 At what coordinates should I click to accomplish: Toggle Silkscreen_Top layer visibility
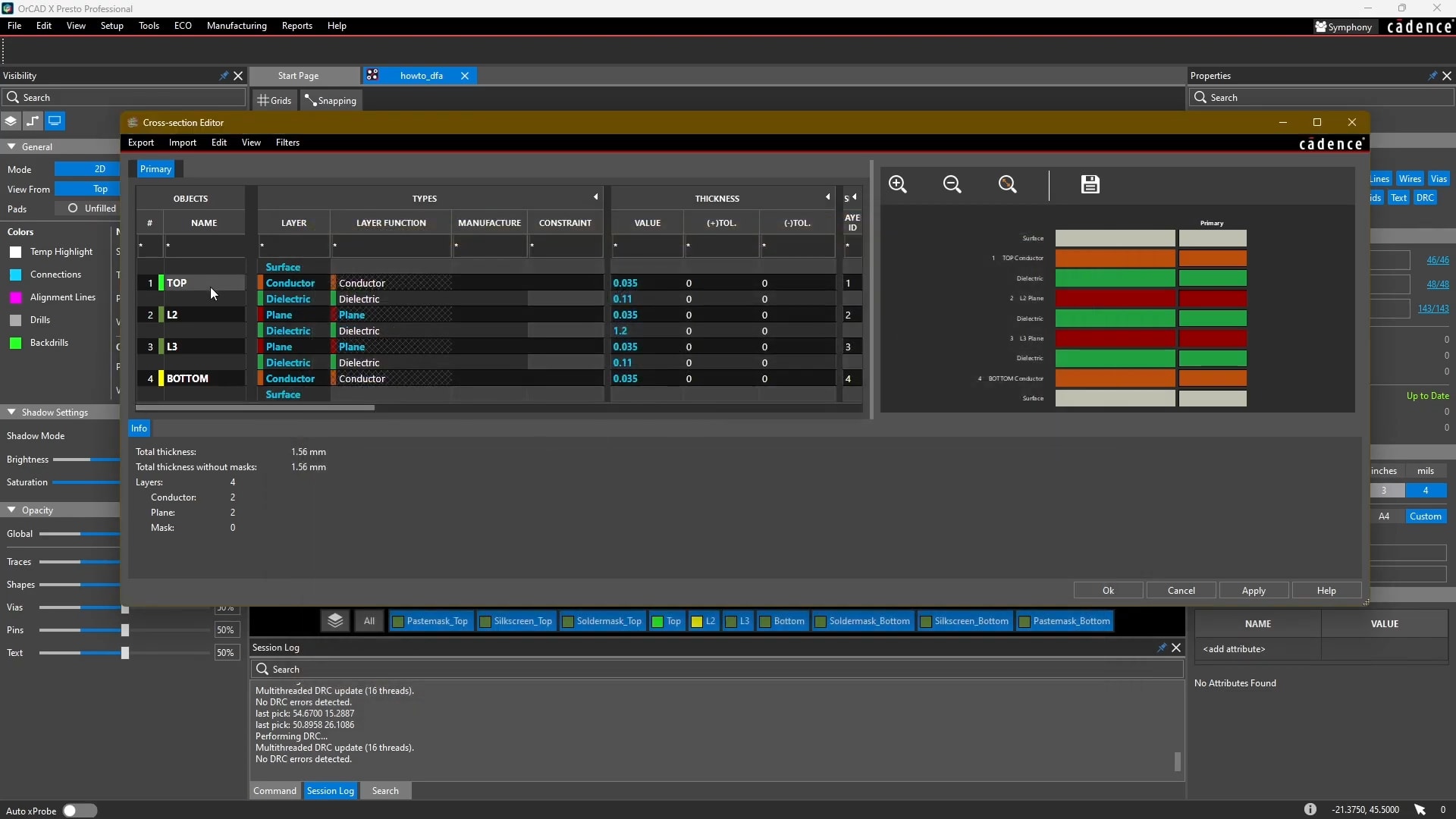pos(516,621)
